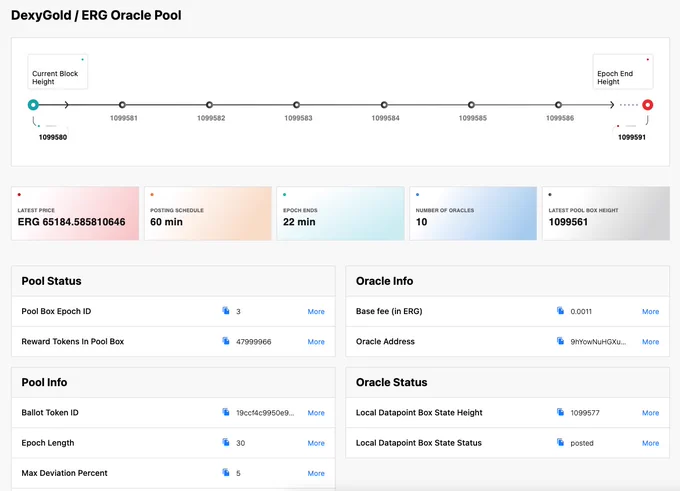Copy the Oracle Address
Screen dimensions: 680x491
(560, 341)
